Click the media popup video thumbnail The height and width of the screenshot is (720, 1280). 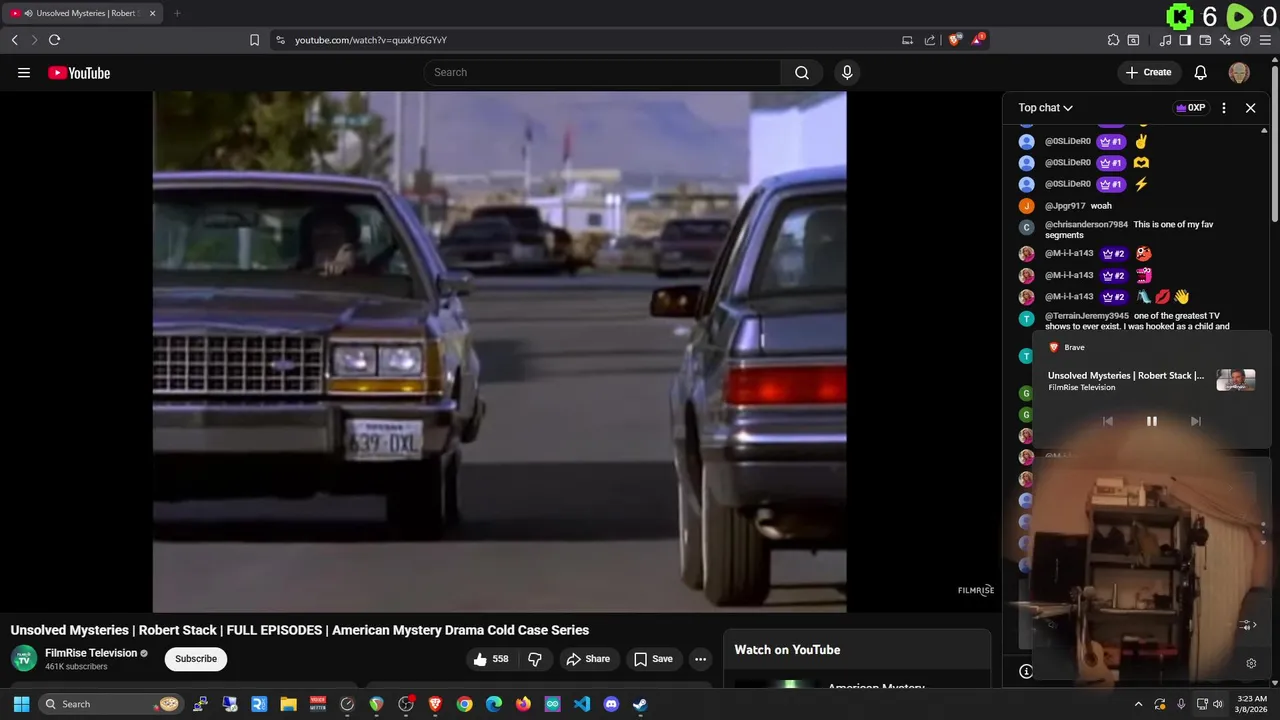1236,380
